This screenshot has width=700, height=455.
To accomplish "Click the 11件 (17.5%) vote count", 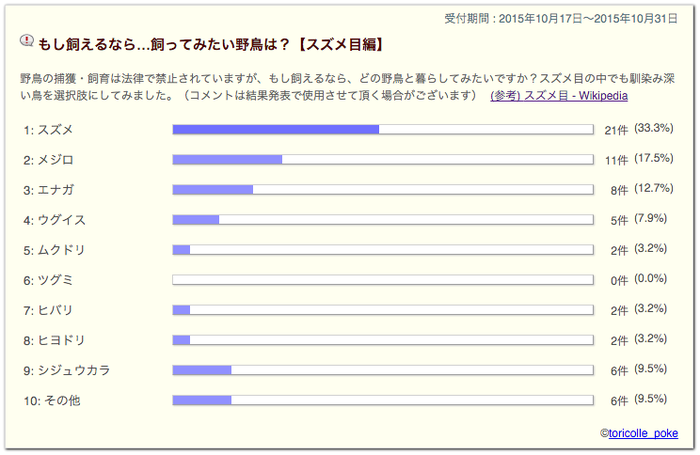I will (639, 159).
